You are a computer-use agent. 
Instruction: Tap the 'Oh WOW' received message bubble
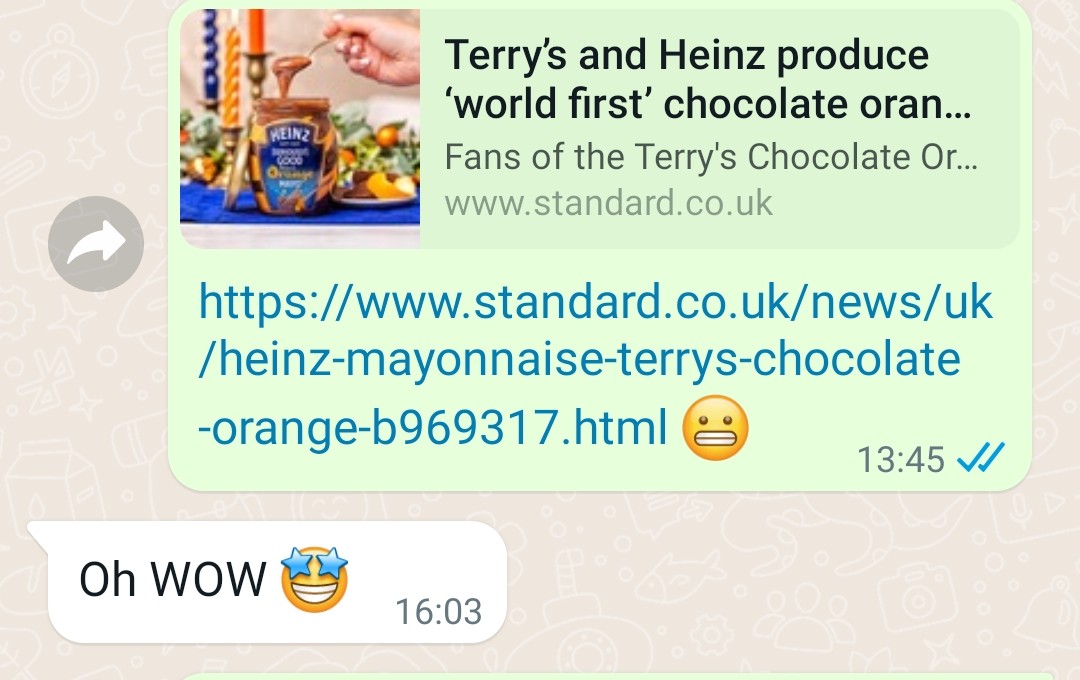click(x=277, y=582)
